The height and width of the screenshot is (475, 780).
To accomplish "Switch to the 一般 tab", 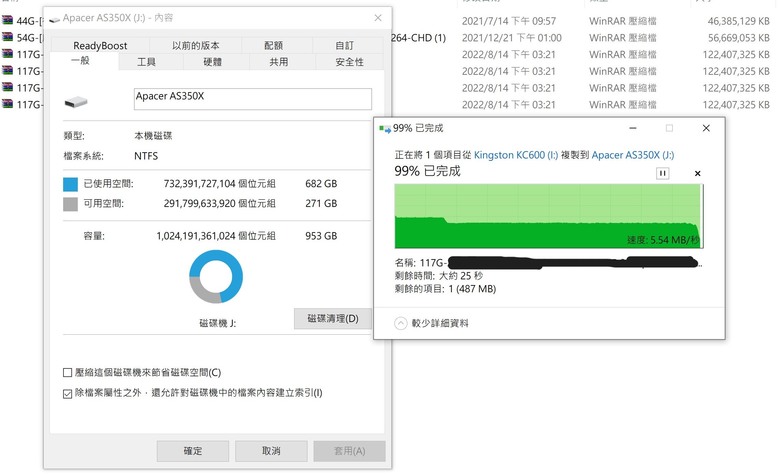I will (80, 61).
